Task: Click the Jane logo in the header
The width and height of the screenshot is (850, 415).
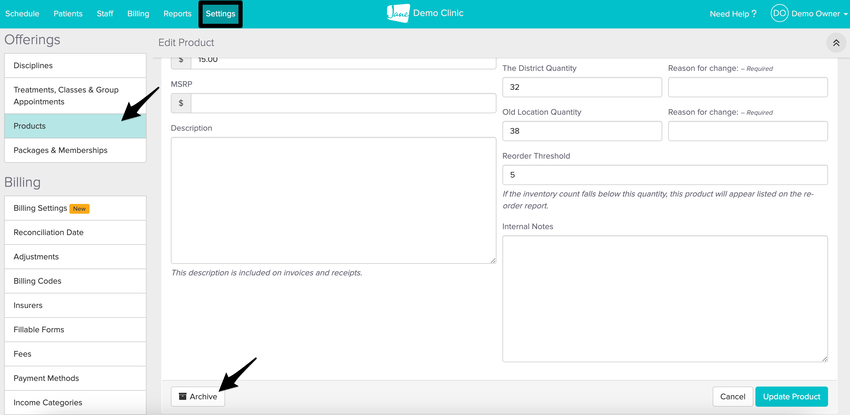Action: pyautogui.click(x=398, y=14)
